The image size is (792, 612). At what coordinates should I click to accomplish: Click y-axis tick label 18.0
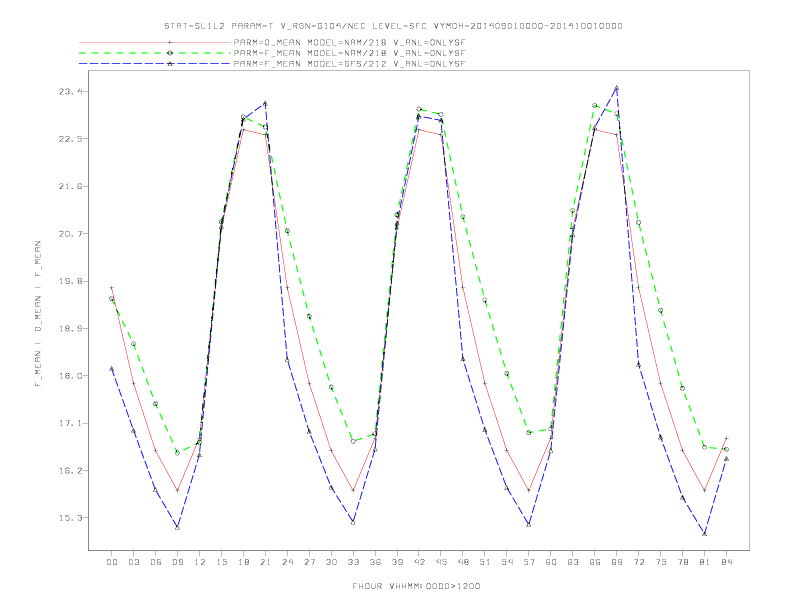[x=70, y=376]
